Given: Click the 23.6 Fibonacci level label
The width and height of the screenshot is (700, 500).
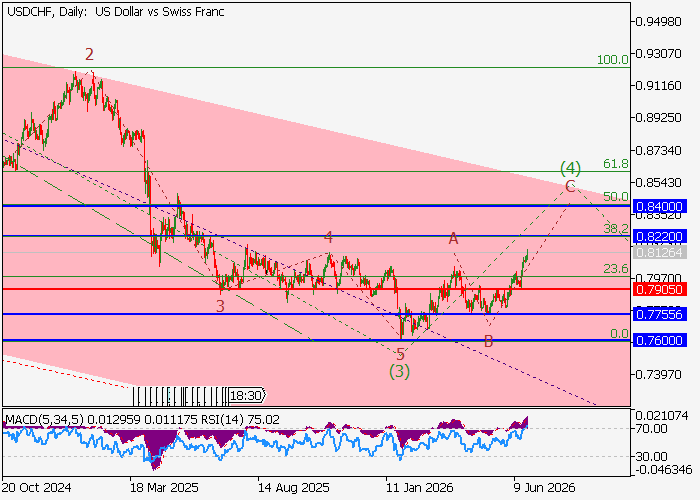Looking at the screenshot, I should click(616, 268).
